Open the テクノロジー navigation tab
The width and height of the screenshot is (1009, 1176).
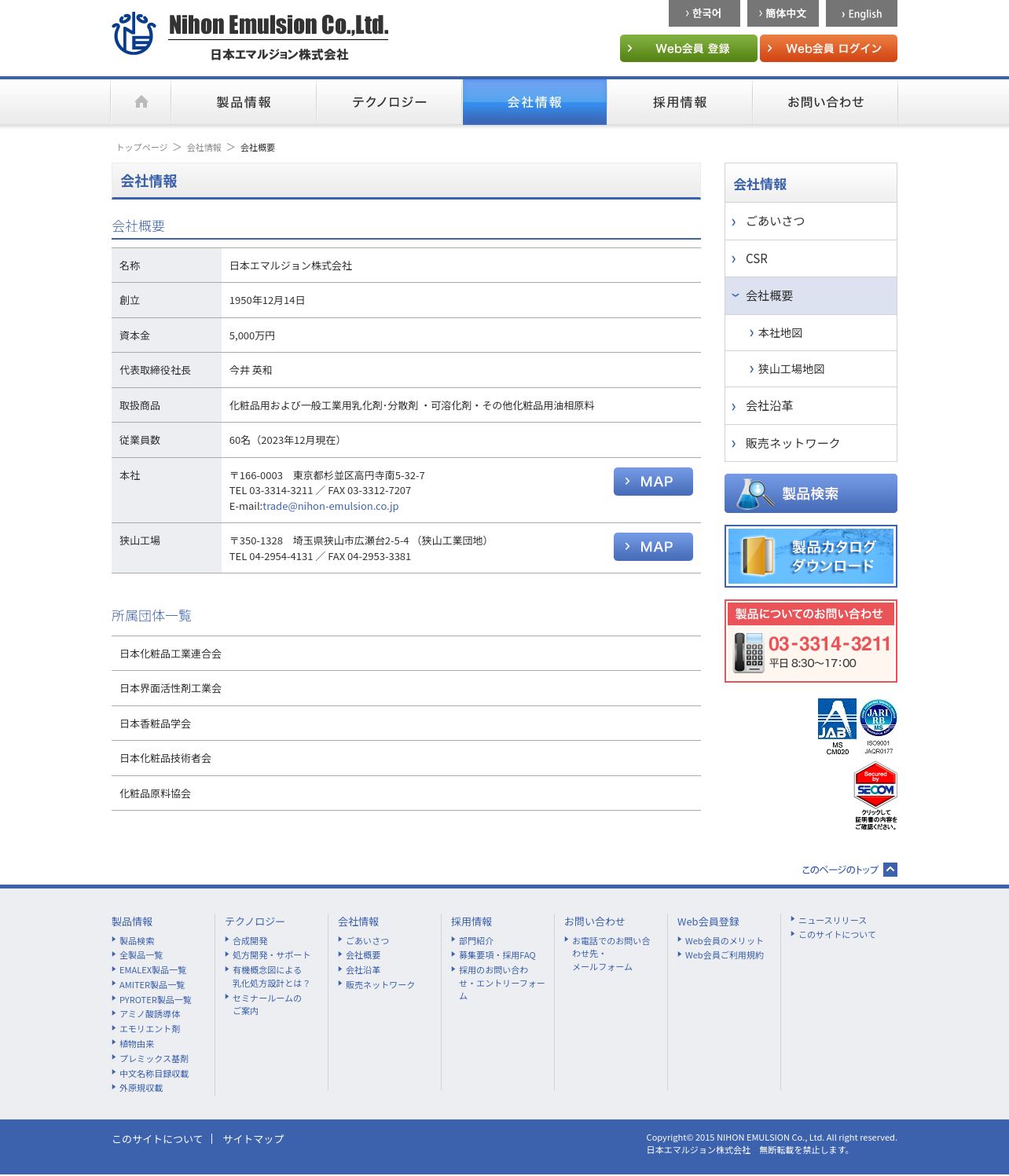[389, 102]
